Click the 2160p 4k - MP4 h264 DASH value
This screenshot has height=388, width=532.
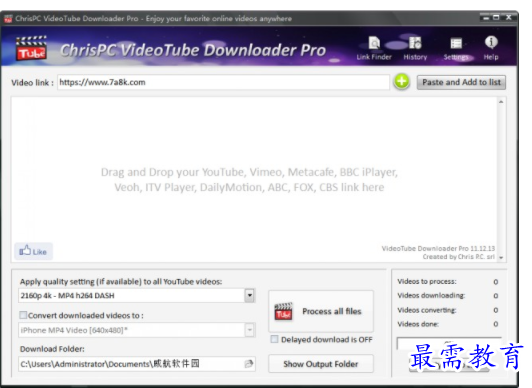click(68, 295)
